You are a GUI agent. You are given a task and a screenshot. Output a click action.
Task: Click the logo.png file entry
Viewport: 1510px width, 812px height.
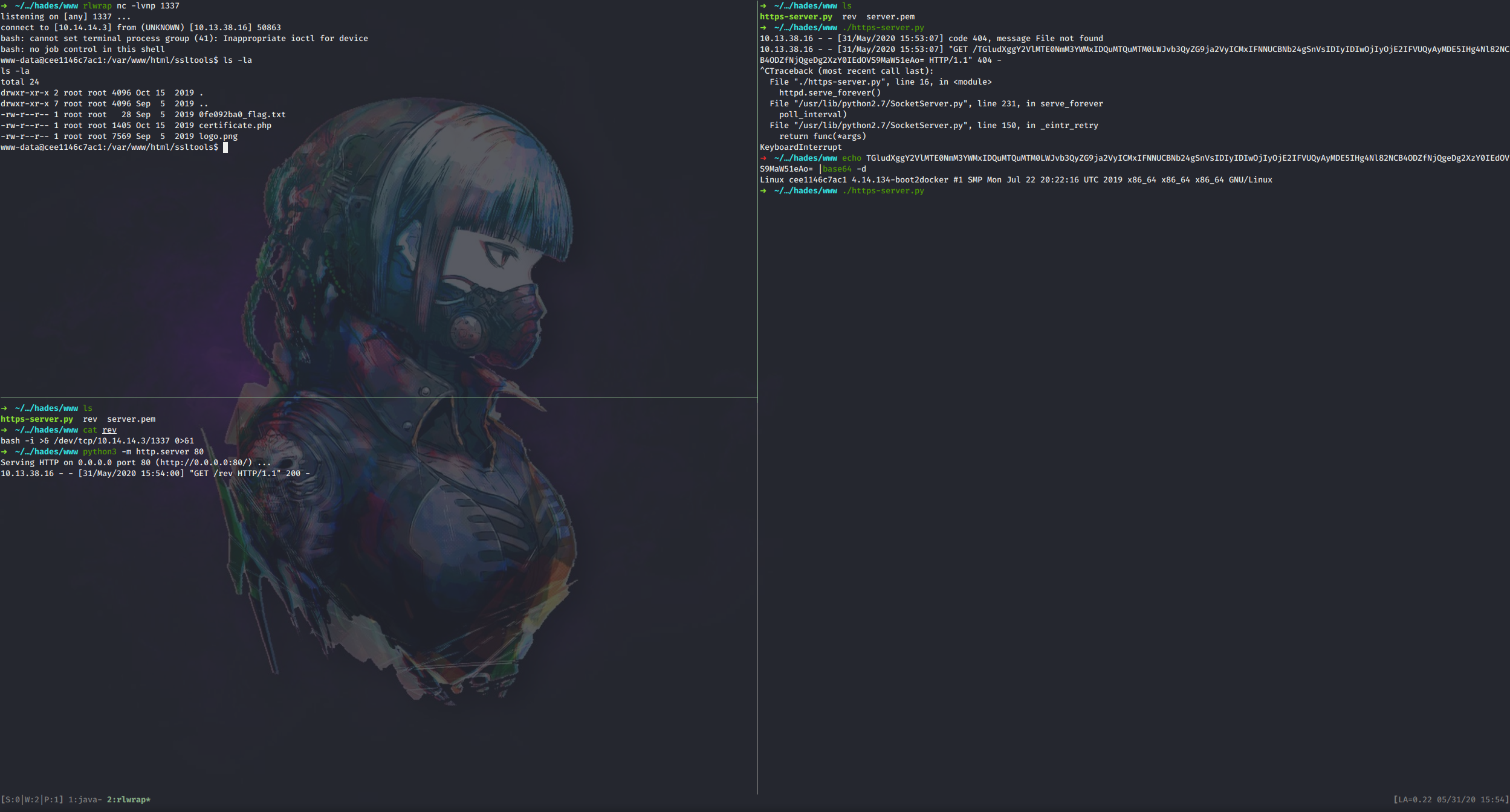(218, 137)
